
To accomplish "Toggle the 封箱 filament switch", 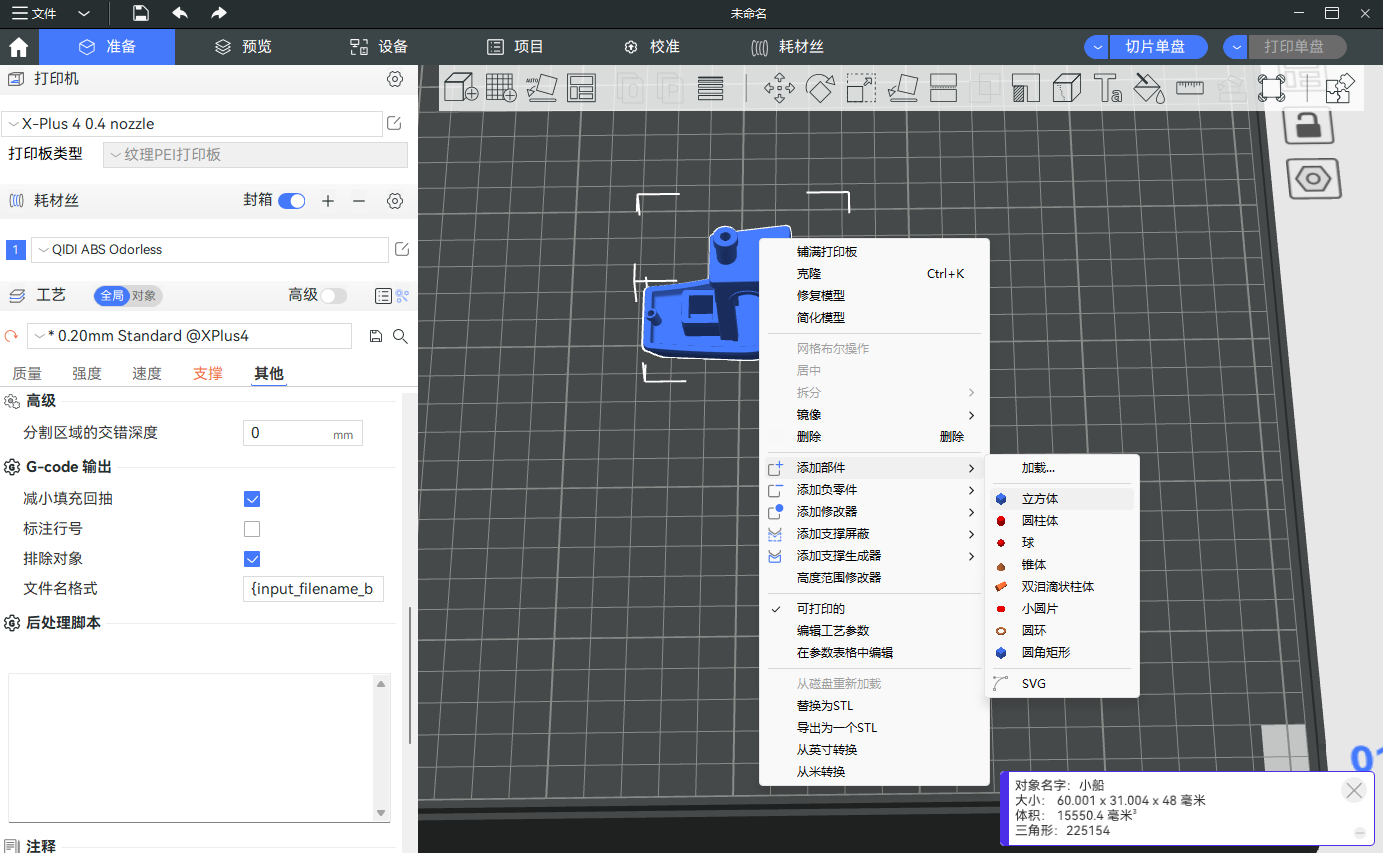I will 291,201.
